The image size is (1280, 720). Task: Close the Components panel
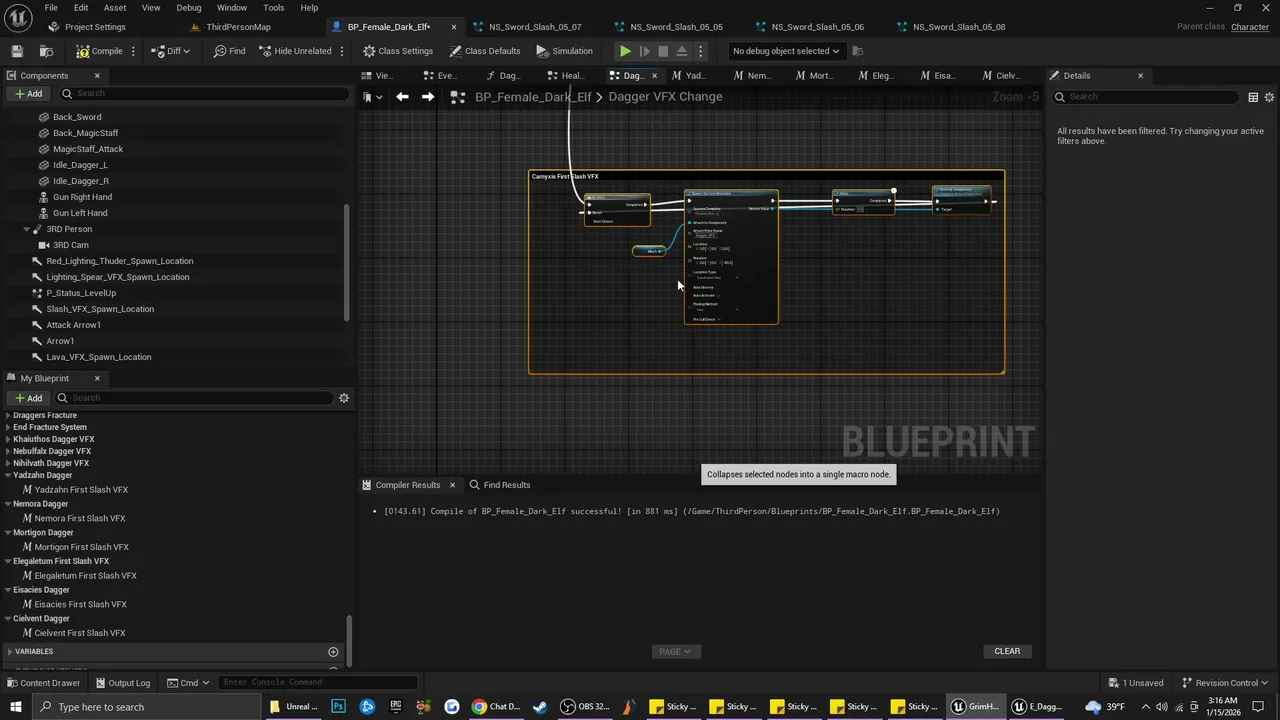(97, 76)
